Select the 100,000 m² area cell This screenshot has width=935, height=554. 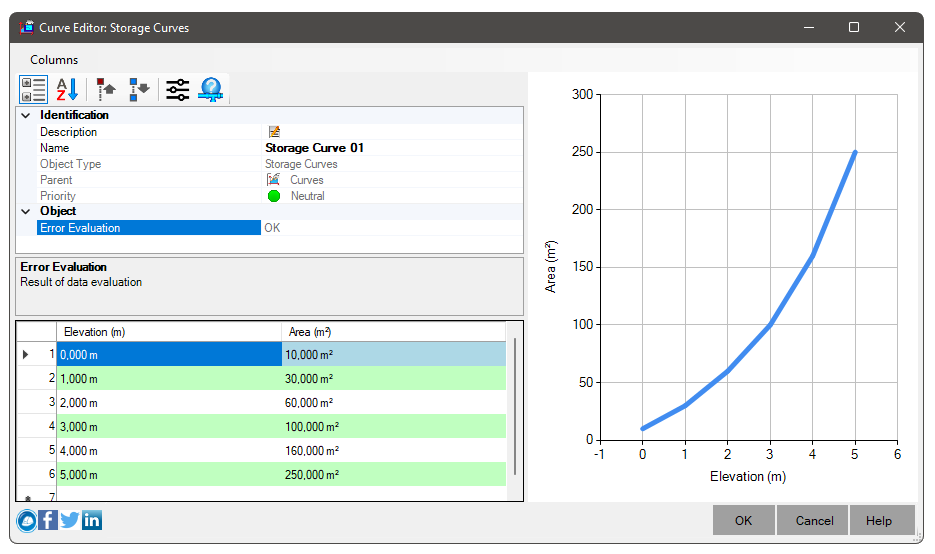[x=394, y=426]
